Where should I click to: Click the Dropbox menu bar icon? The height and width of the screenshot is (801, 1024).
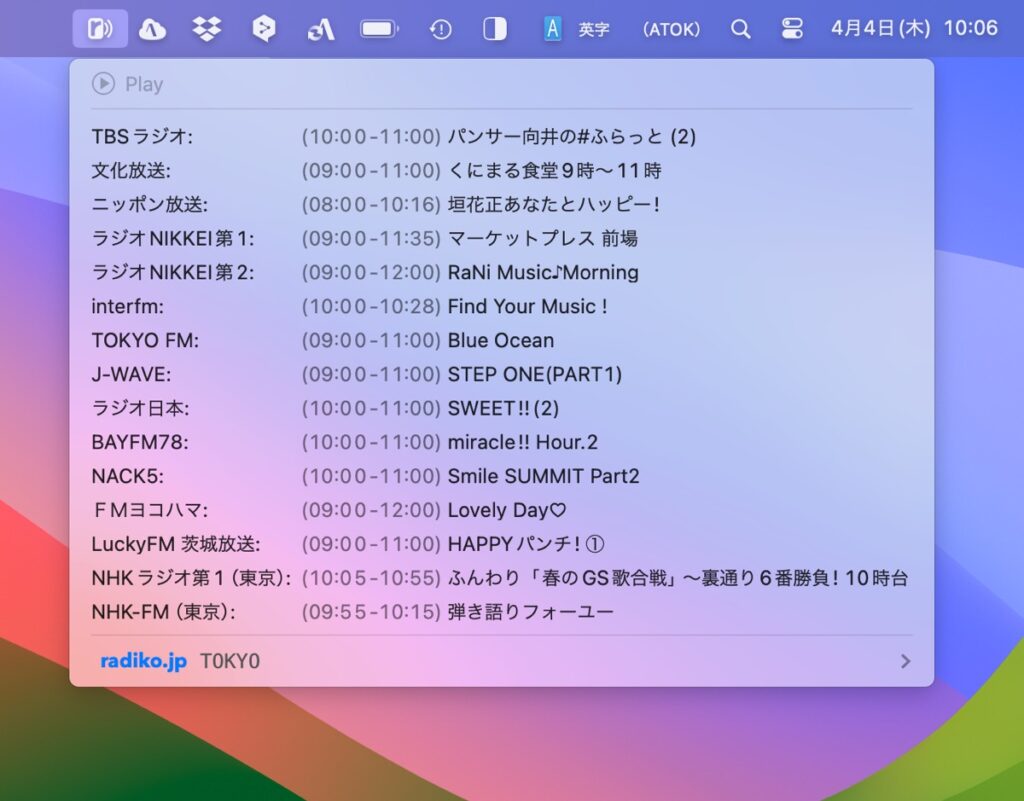208,27
